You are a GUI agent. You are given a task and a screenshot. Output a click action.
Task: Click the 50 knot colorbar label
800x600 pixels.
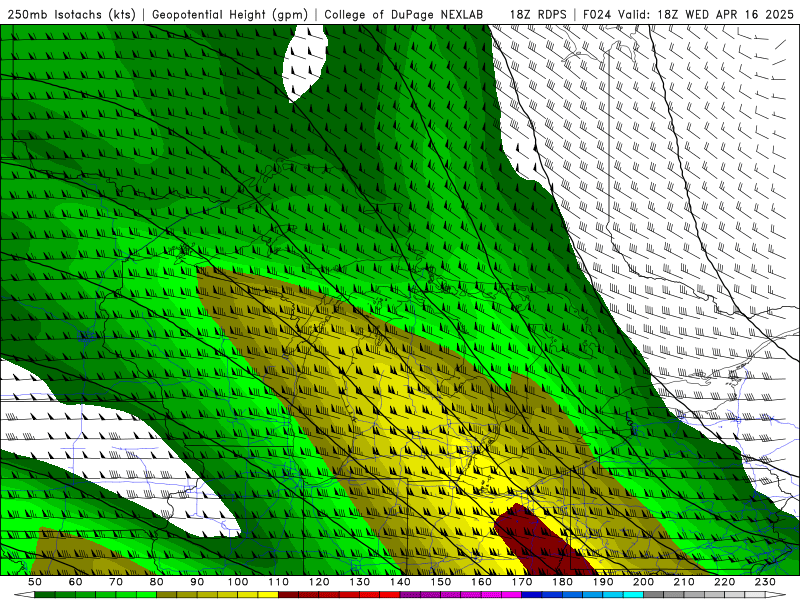[x=35, y=582]
